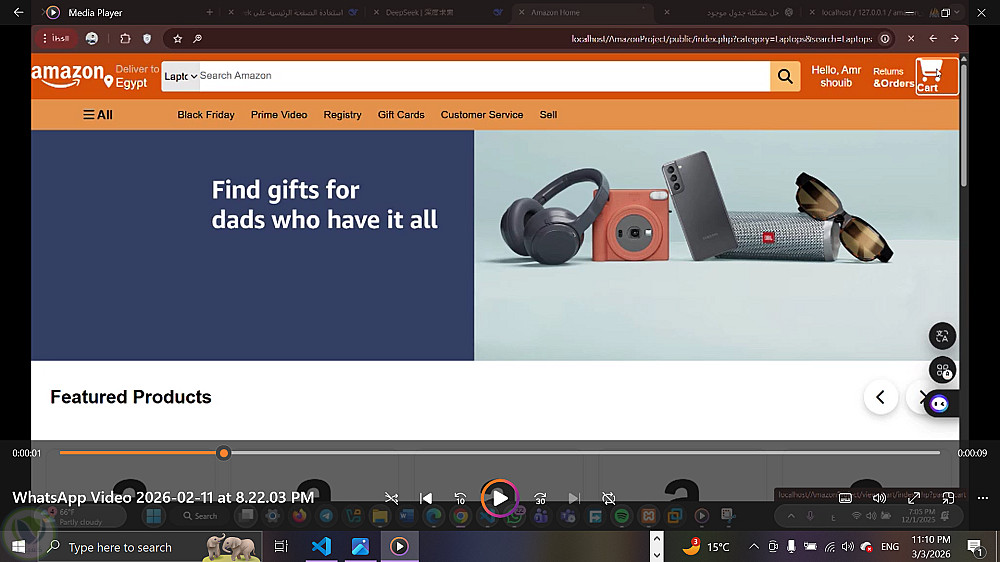Screen dimensions: 1000x562
Task: Click Deliver to Egypt location
Action: pos(131,76)
